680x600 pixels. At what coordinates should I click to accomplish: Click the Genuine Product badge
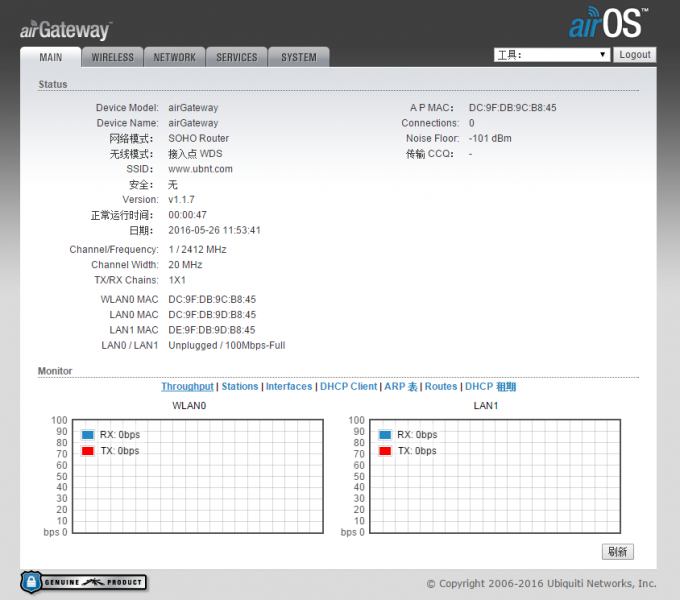(83, 581)
